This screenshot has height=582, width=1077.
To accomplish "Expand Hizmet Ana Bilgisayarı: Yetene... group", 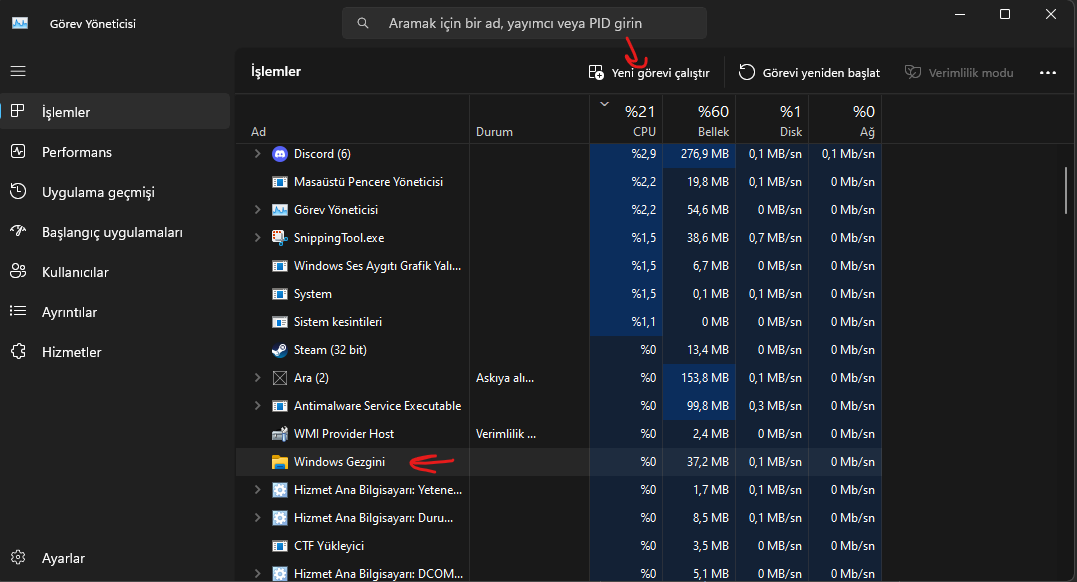I will click(x=258, y=490).
